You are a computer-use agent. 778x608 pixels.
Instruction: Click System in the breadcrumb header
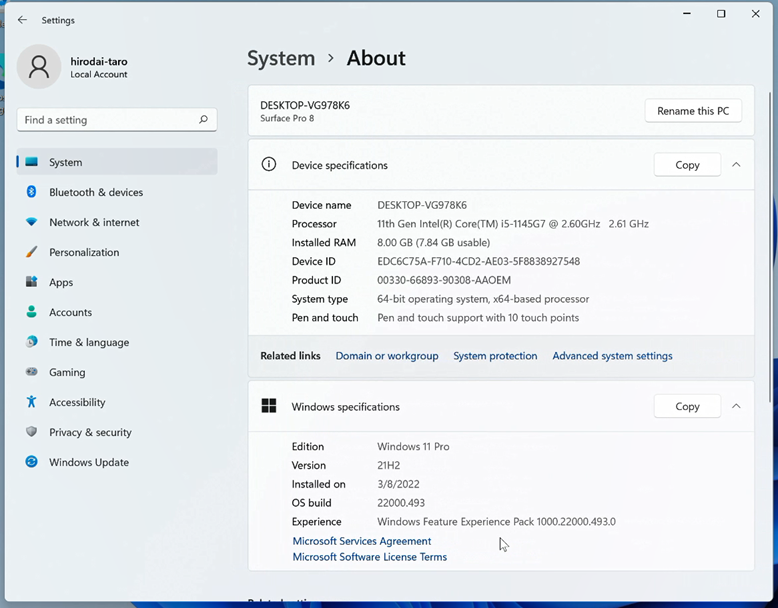pos(281,59)
